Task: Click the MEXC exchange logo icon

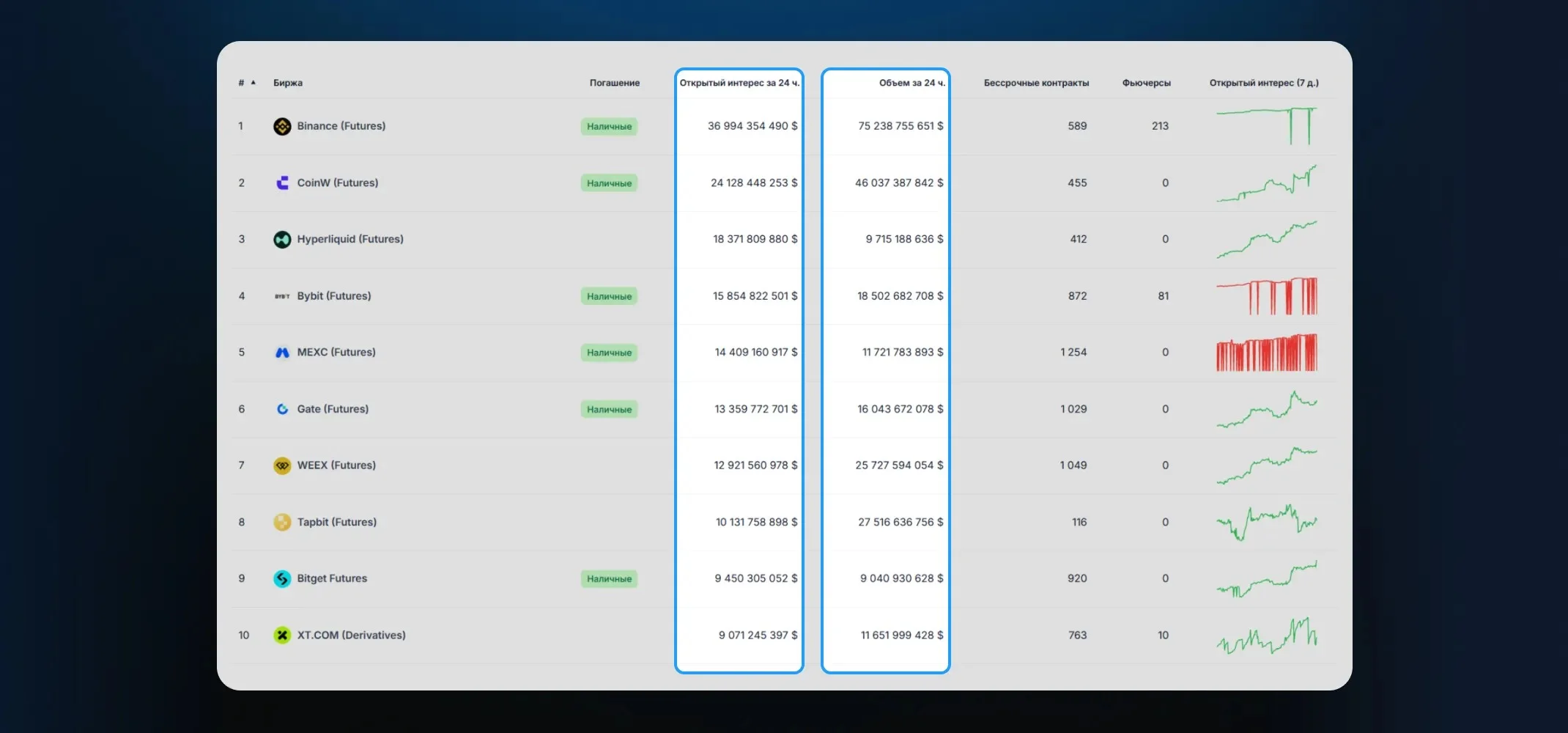Action: (282, 353)
